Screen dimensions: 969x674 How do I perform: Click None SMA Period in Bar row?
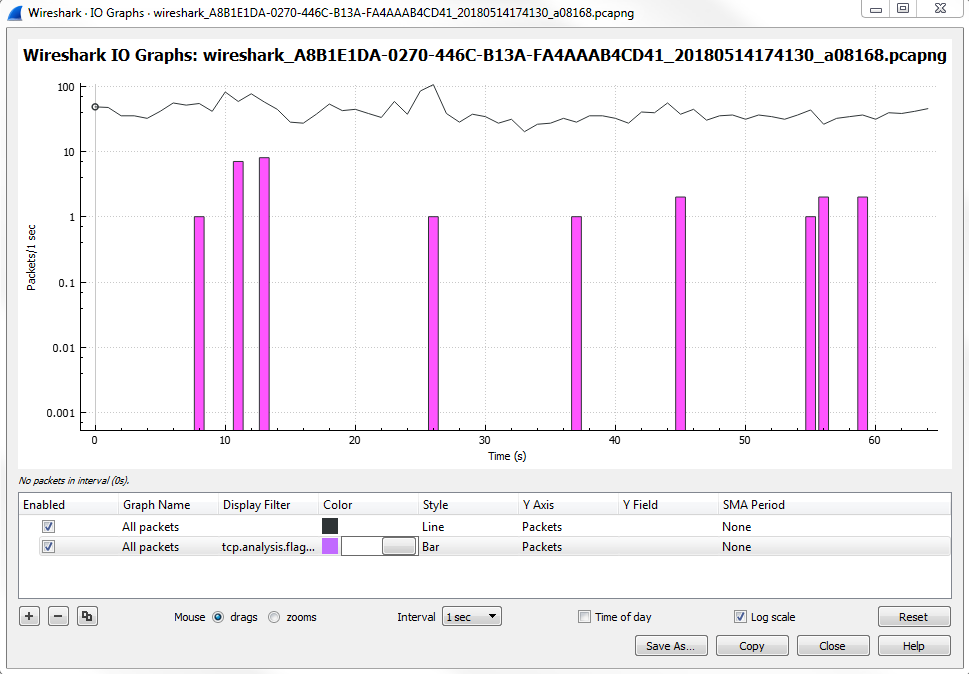coord(737,547)
